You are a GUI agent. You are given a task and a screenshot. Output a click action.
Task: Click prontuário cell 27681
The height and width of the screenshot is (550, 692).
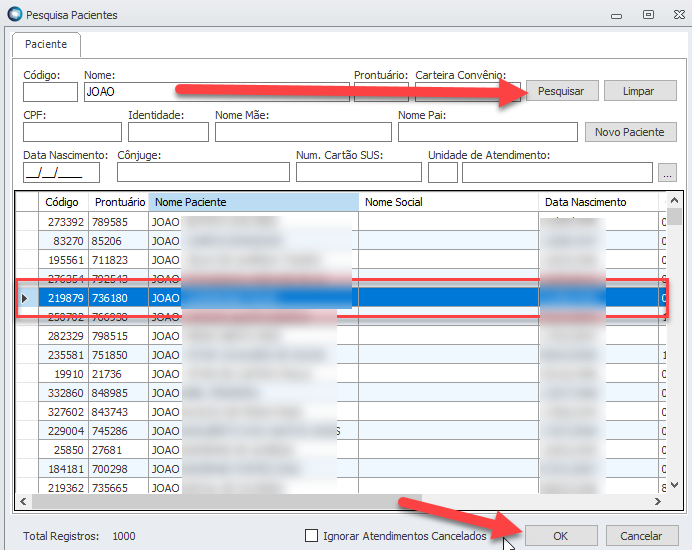(x=119, y=450)
